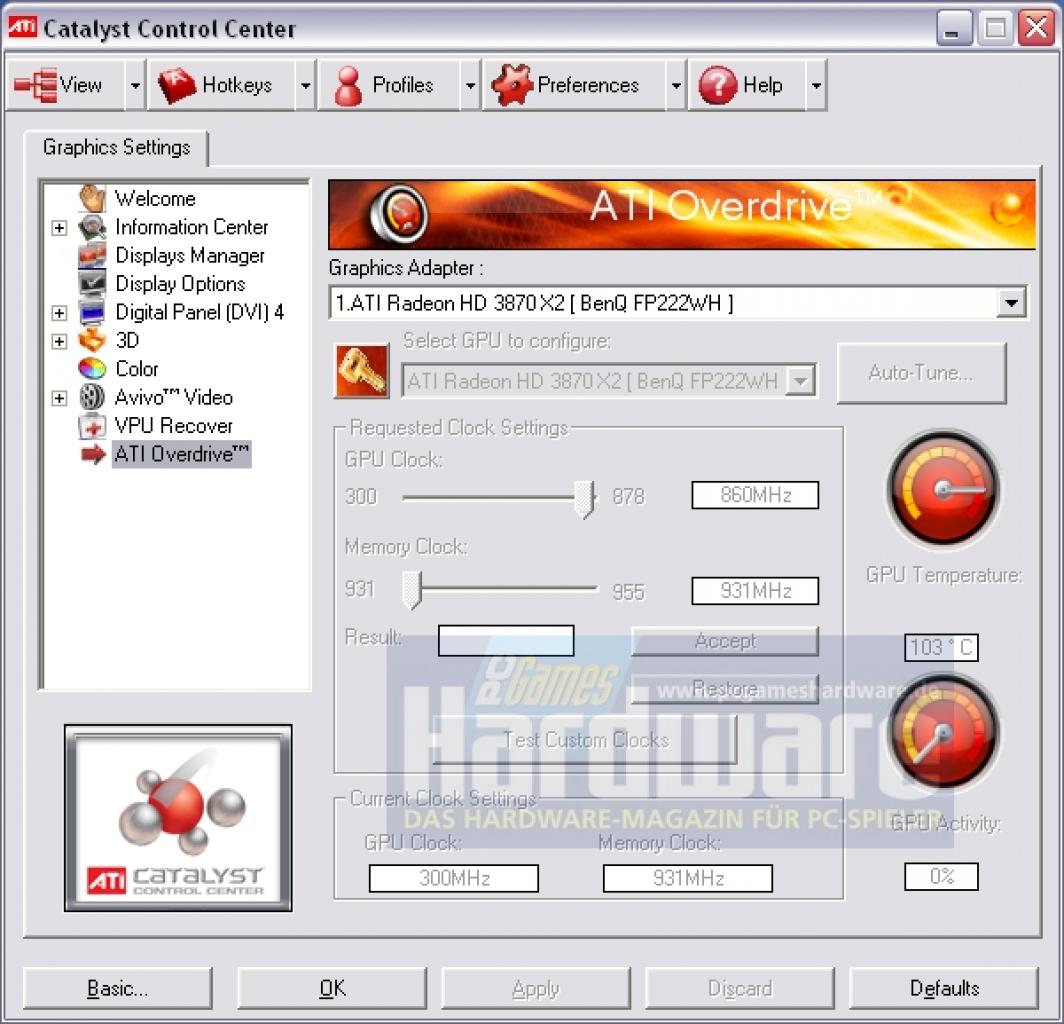Screen dimensions: 1064x1024
Task: Click the Basic button
Action: point(117,988)
